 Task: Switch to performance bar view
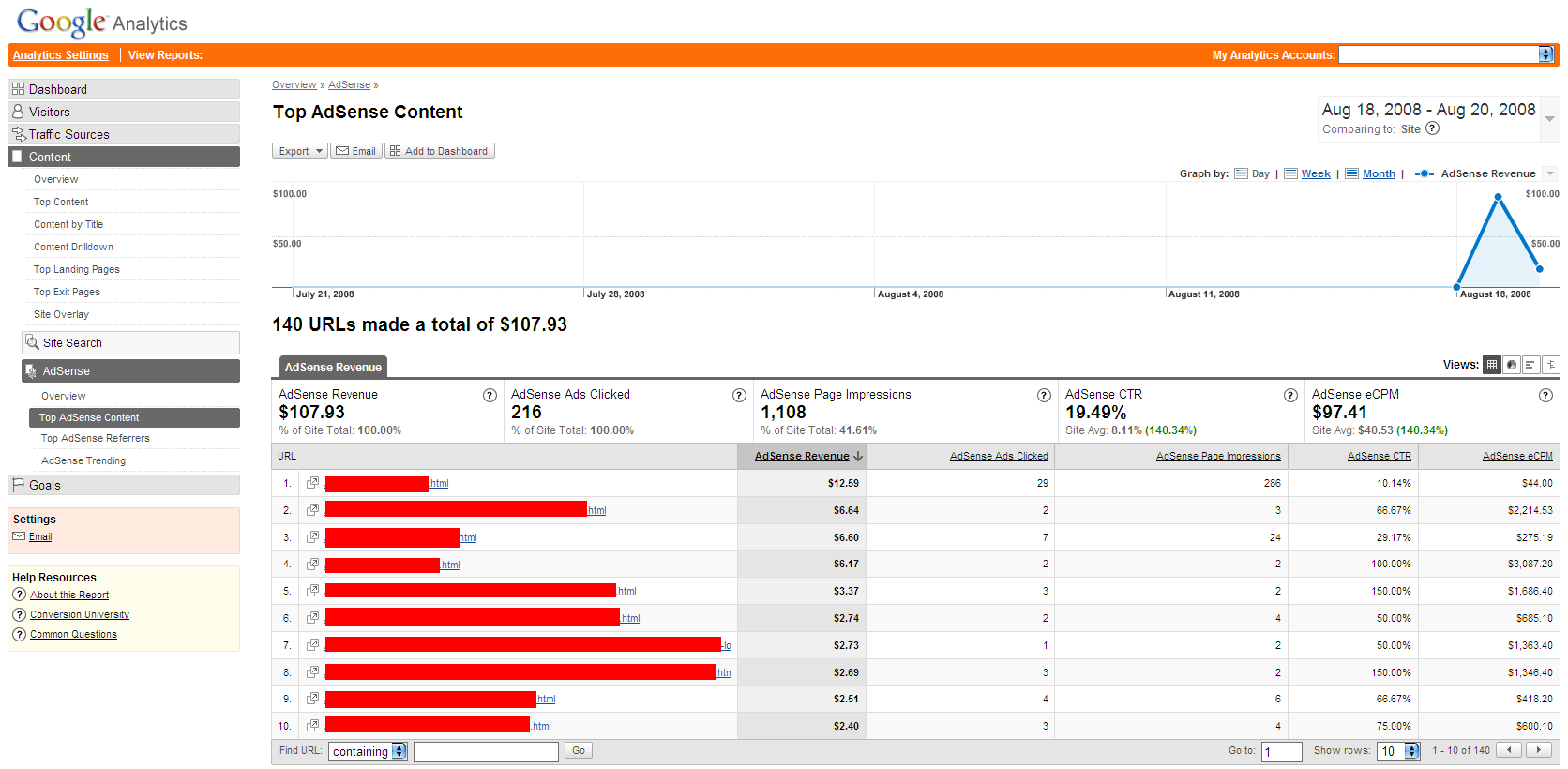tap(1531, 365)
